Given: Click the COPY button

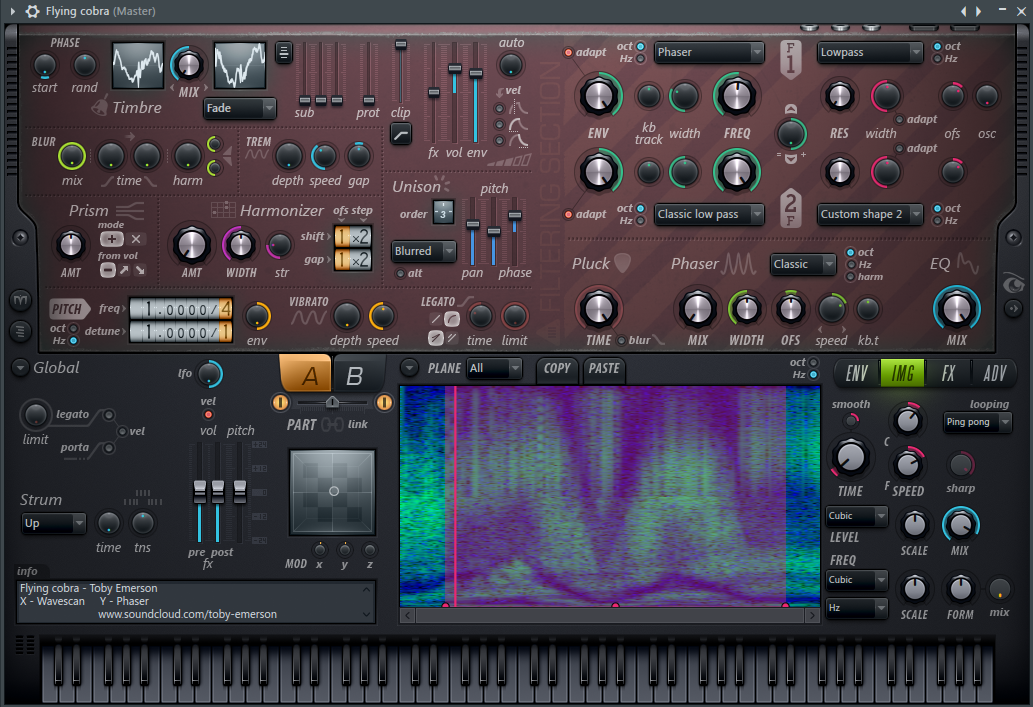Looking at the screenshot, I should 557,369.
